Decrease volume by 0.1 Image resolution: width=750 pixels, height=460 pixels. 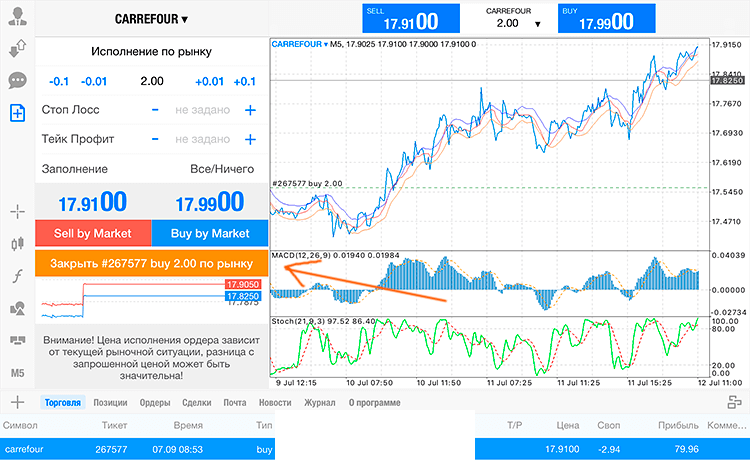point(59,81)
